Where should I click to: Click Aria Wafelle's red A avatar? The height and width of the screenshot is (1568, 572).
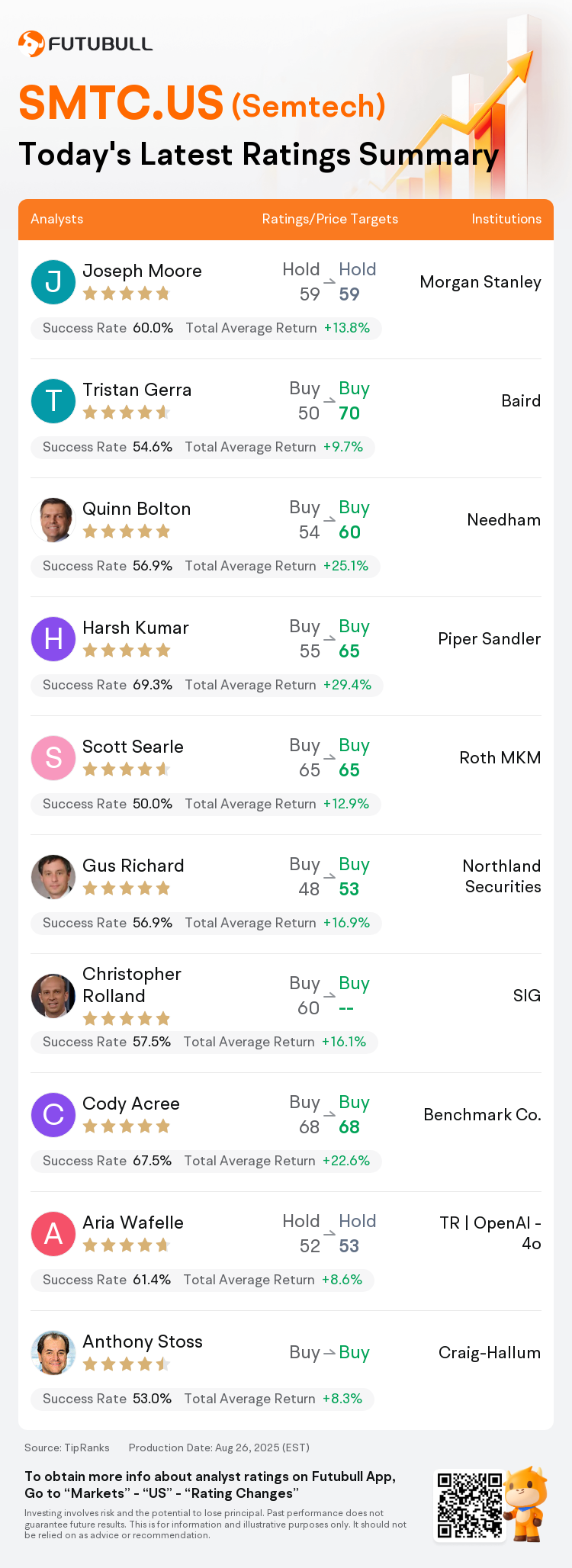click(53, 1233)
